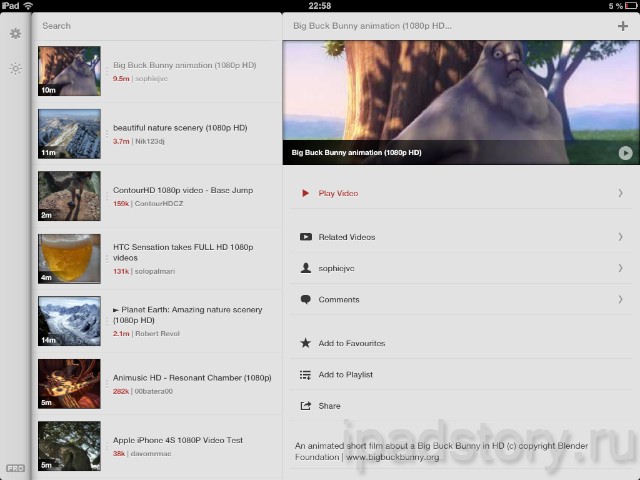Choose Add to Playlist
This screenshot has height=480, width=640.
tap(461, 375)
